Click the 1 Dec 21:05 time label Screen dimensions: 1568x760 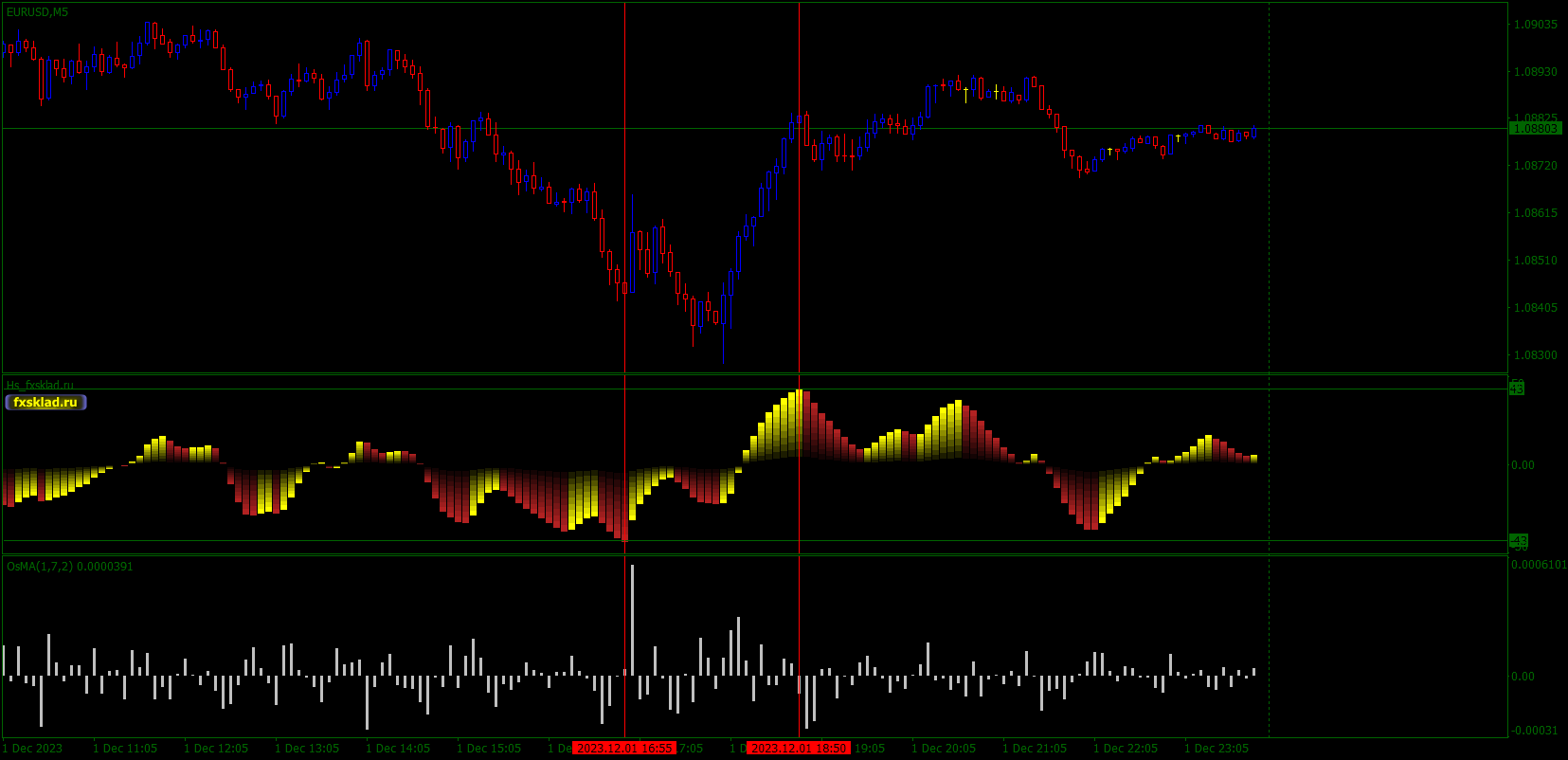click(1035, 749)
